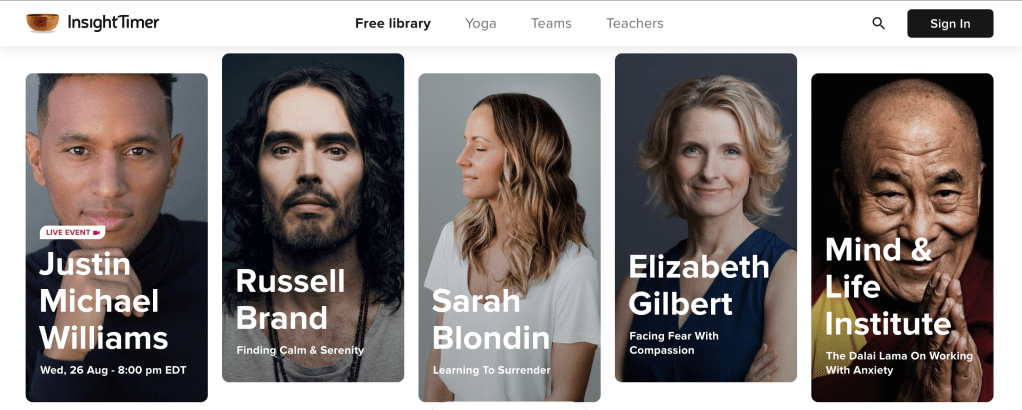Click the Wed, 26 Aug 8:00 pm EDT date

pyautogui.click(x=113, y=370)
